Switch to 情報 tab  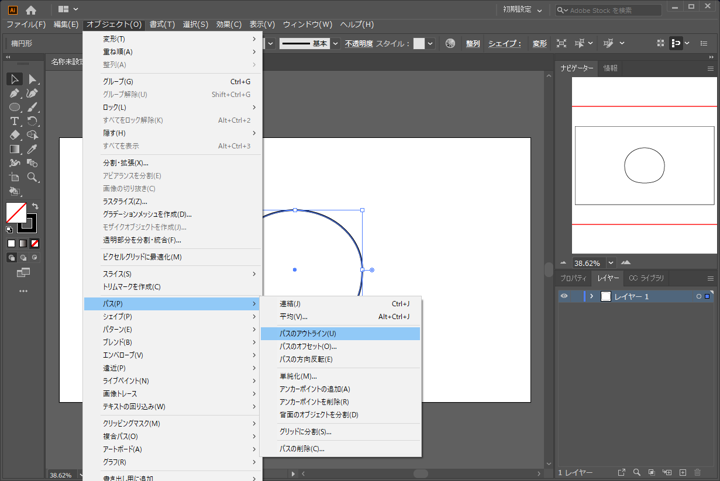click(x=610, y=68)
